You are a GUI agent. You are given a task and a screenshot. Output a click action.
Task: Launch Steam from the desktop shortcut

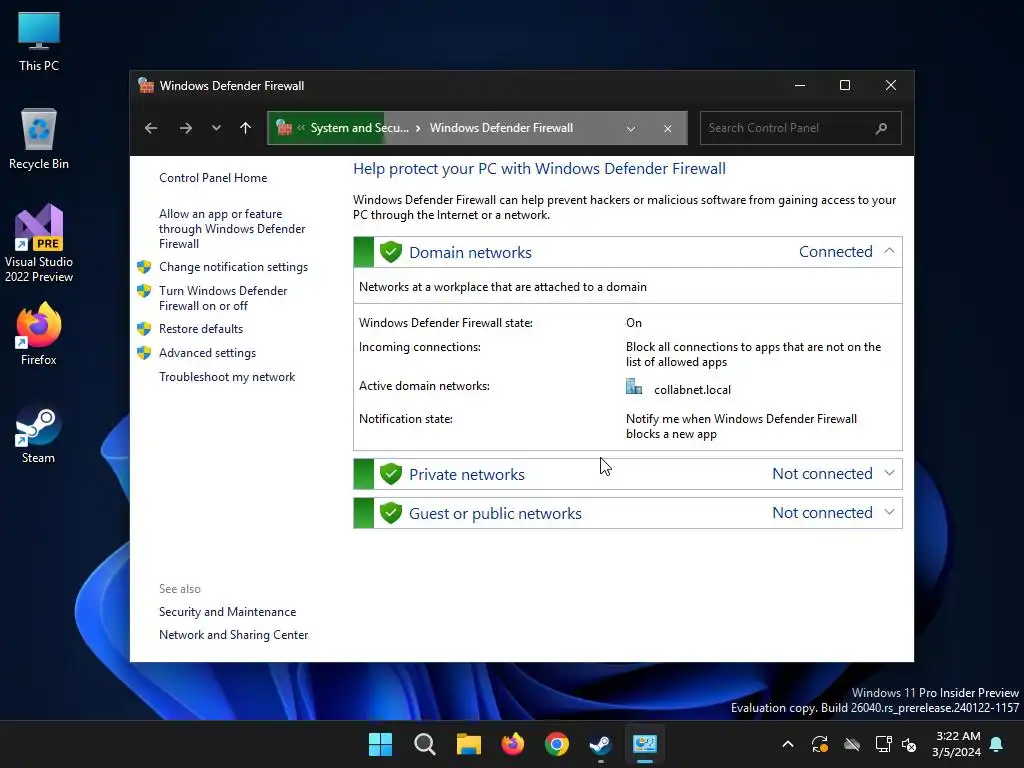click(x=39, y=434)
